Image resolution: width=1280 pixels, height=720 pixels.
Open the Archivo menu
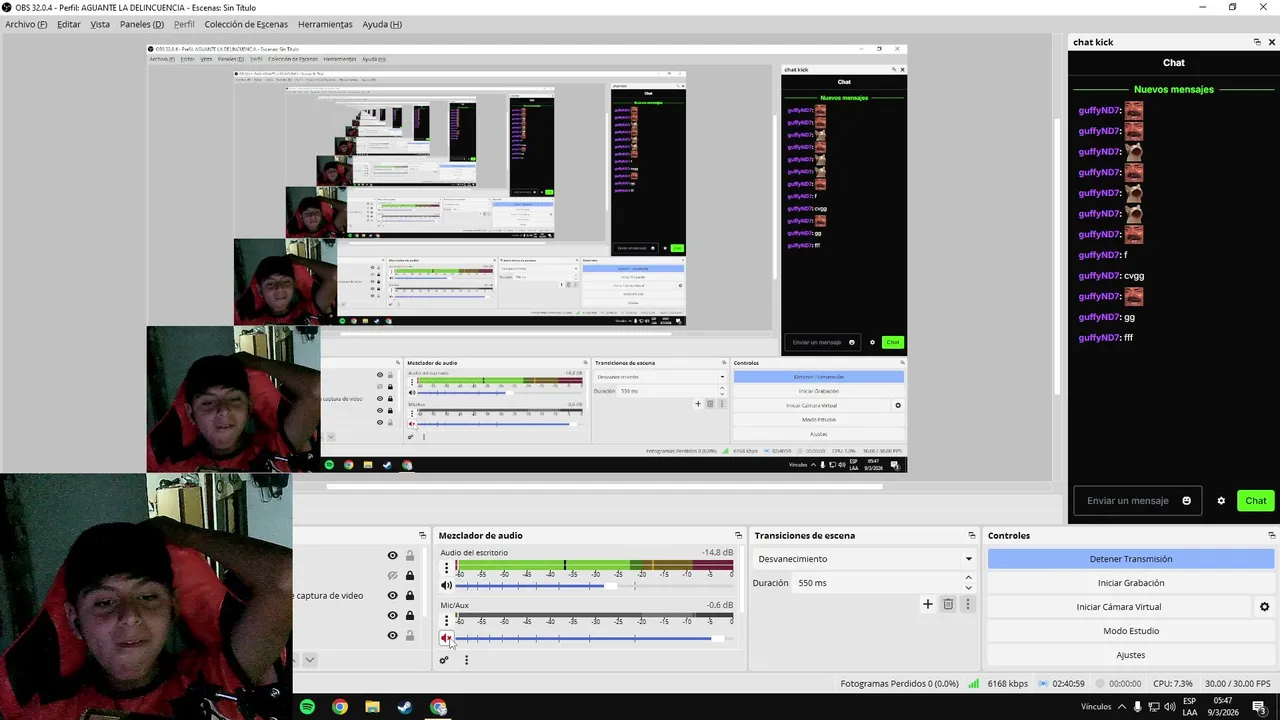(26, 24)
